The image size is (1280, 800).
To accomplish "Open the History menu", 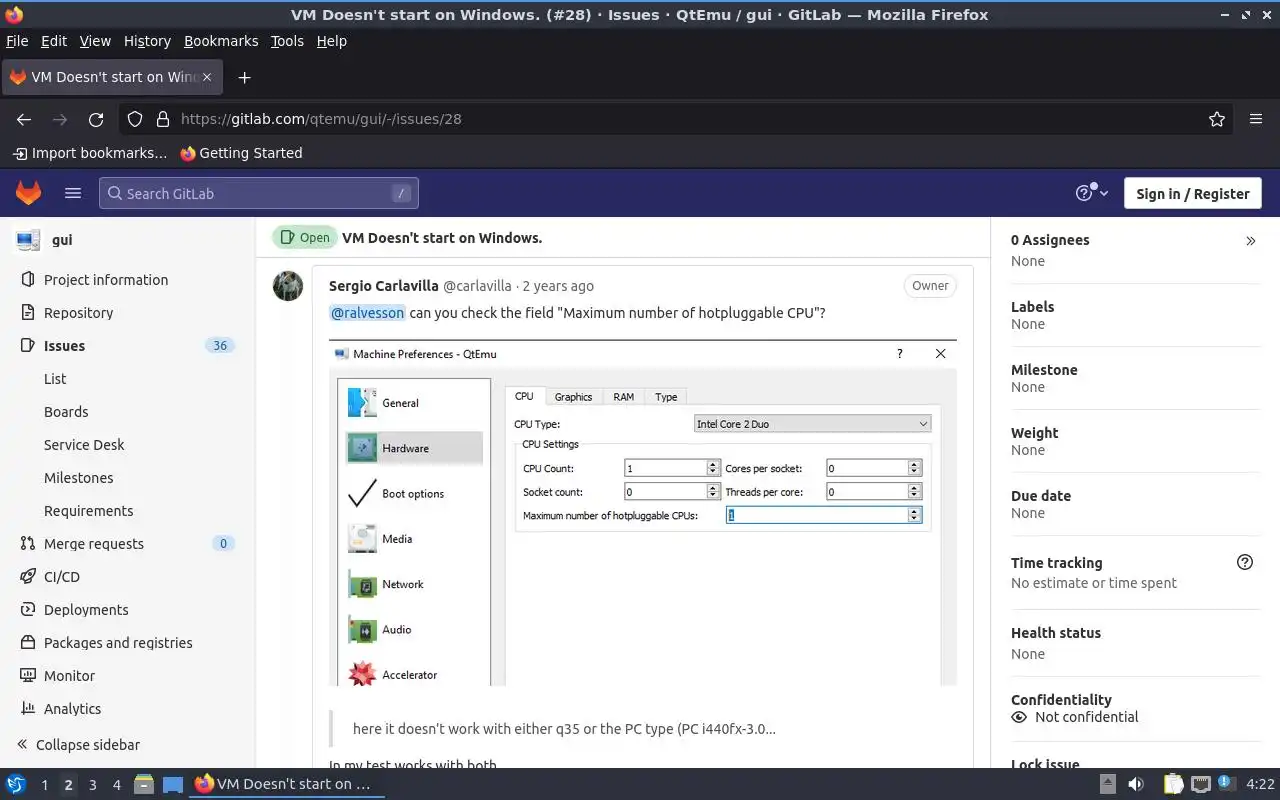I will click(147, 41).
